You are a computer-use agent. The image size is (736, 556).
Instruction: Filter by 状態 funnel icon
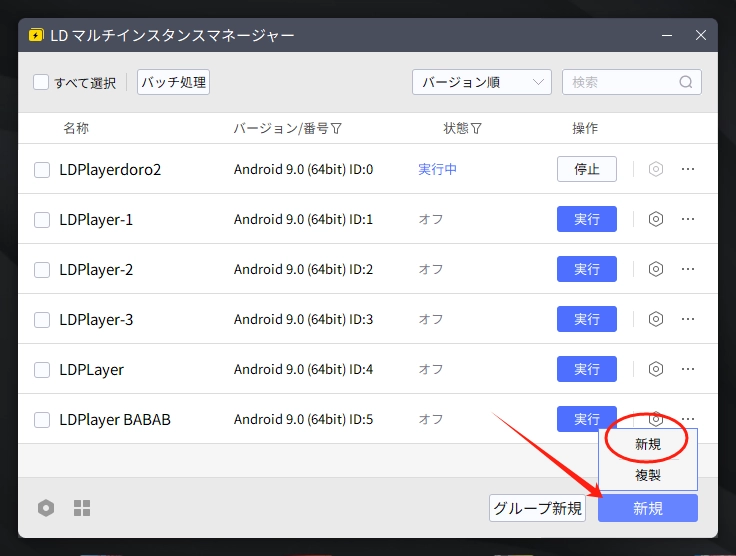tap(476, 128)
